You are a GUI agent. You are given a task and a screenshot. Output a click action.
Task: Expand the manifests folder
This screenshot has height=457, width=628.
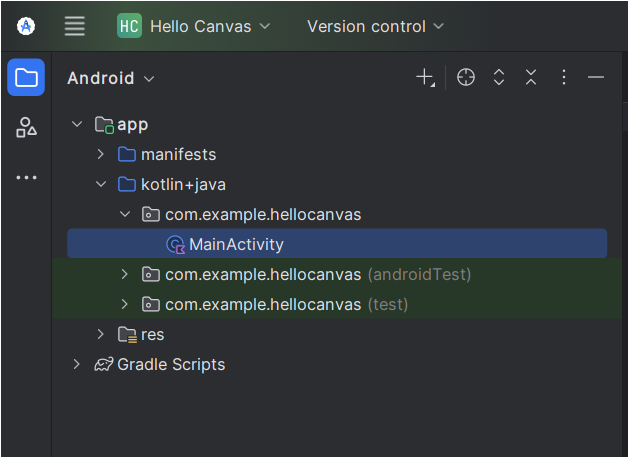[101, 154]
